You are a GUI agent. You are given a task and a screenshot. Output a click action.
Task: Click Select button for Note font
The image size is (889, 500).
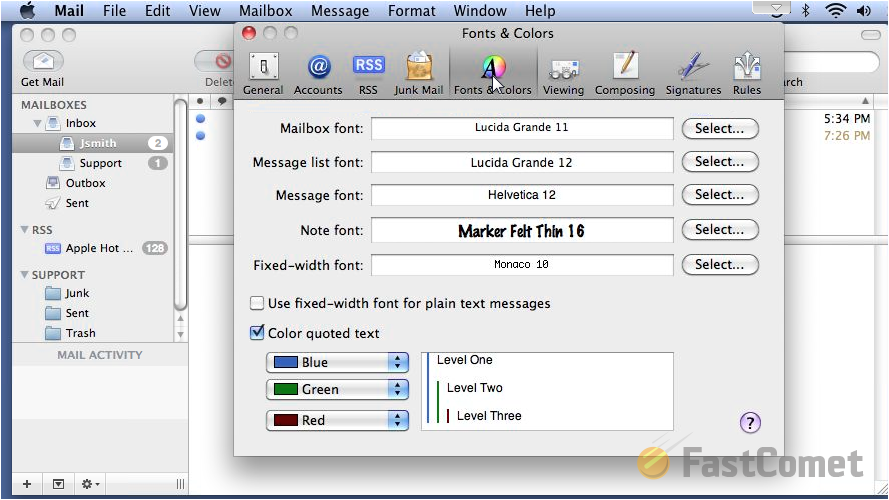719,229
